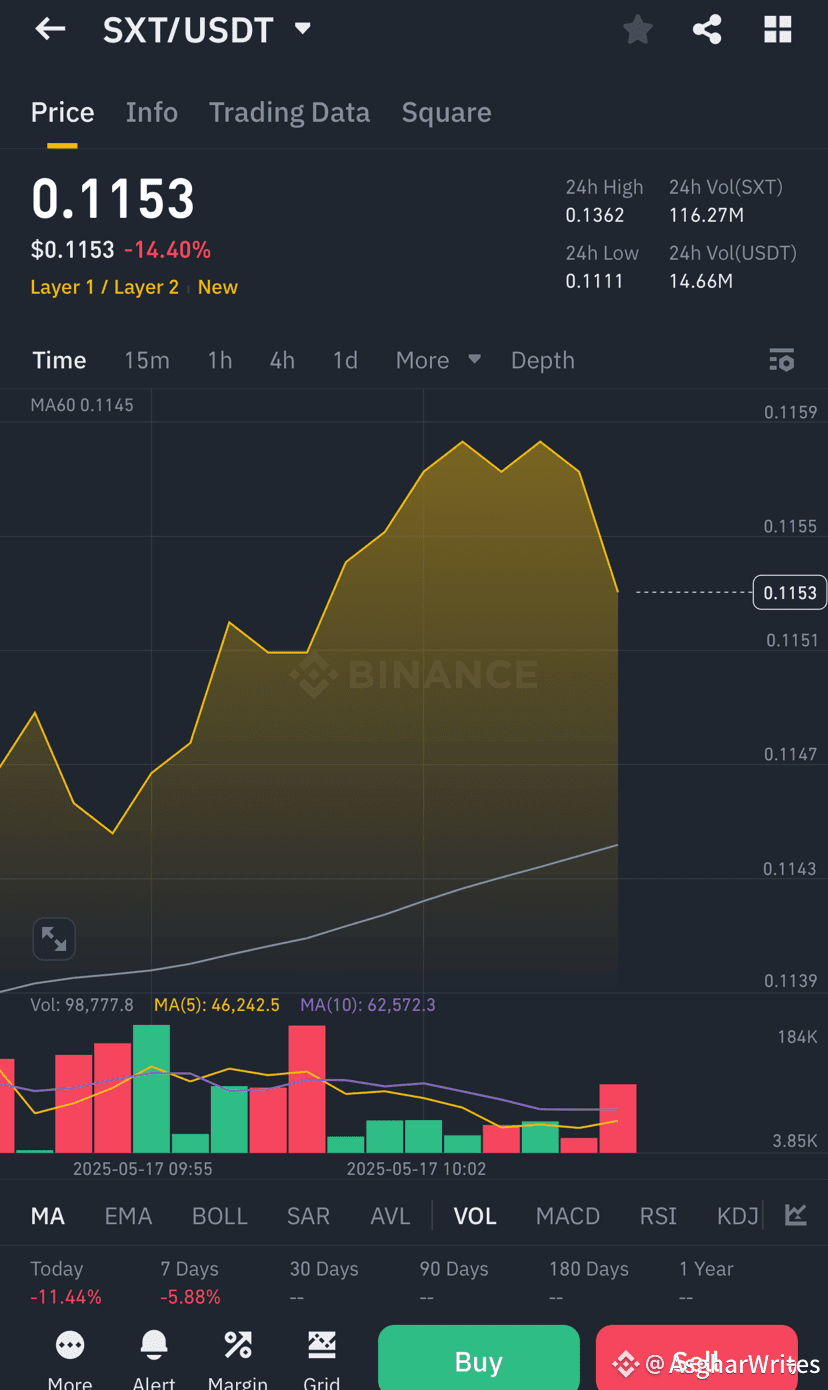Image resolution: width=828 pixels, height=1390 pixels.
Task: Open markets grid icon in top bar
Action: (x=777, y=29)
